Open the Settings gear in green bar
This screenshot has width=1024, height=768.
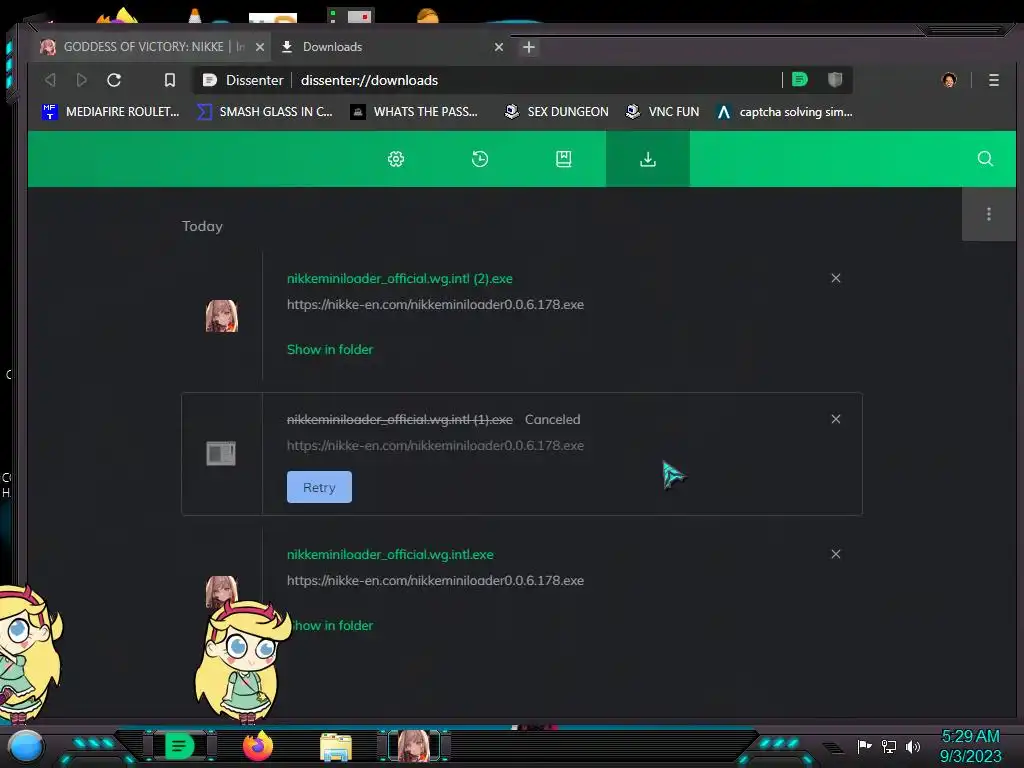coord(396,159)
